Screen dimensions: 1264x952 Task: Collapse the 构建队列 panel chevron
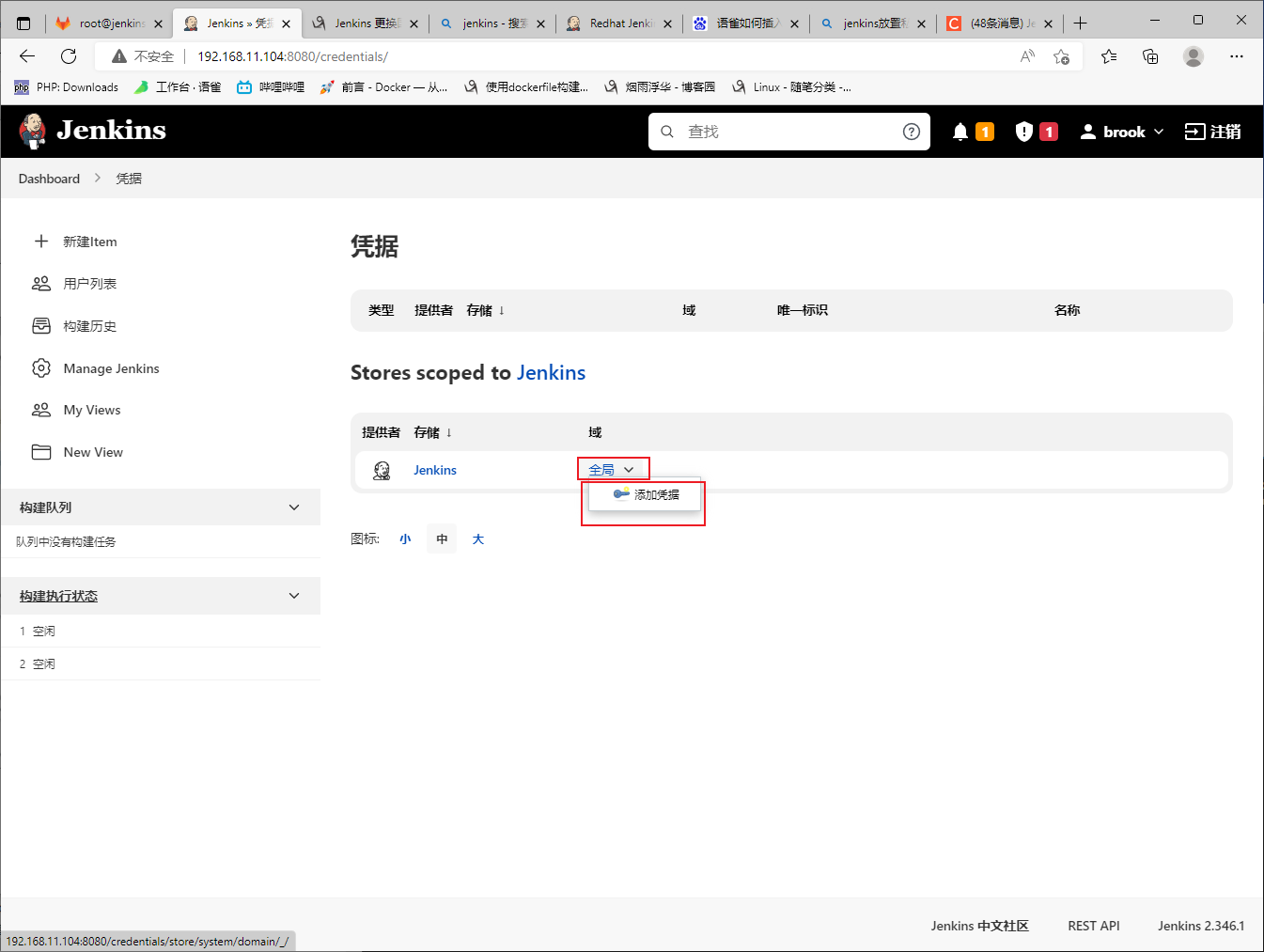[x=294, y=507]
